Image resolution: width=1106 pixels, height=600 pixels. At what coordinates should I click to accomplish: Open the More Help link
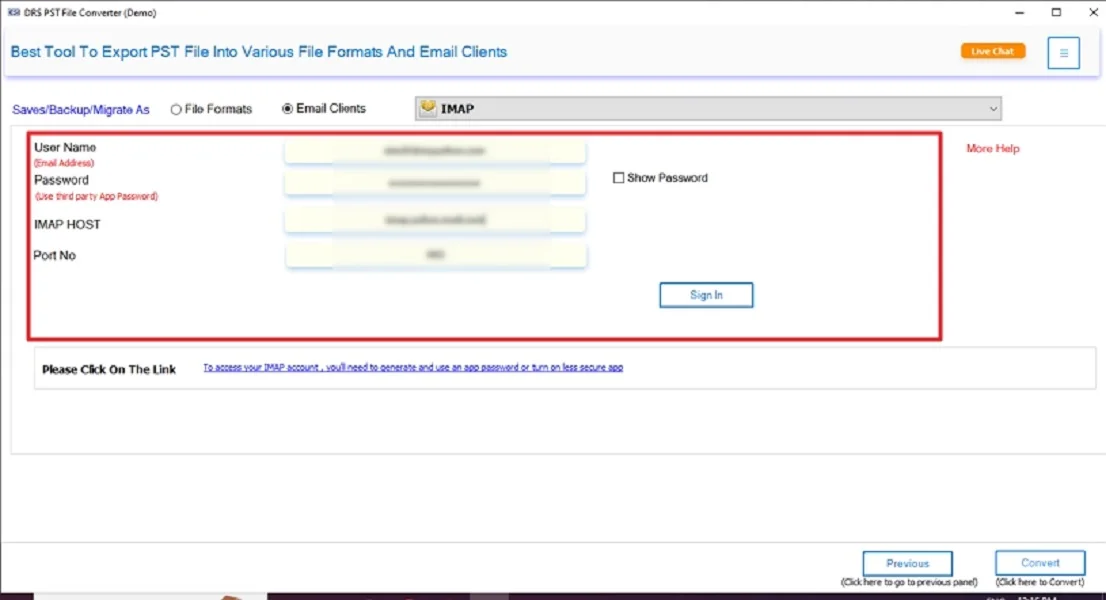[x=992, y=148]
